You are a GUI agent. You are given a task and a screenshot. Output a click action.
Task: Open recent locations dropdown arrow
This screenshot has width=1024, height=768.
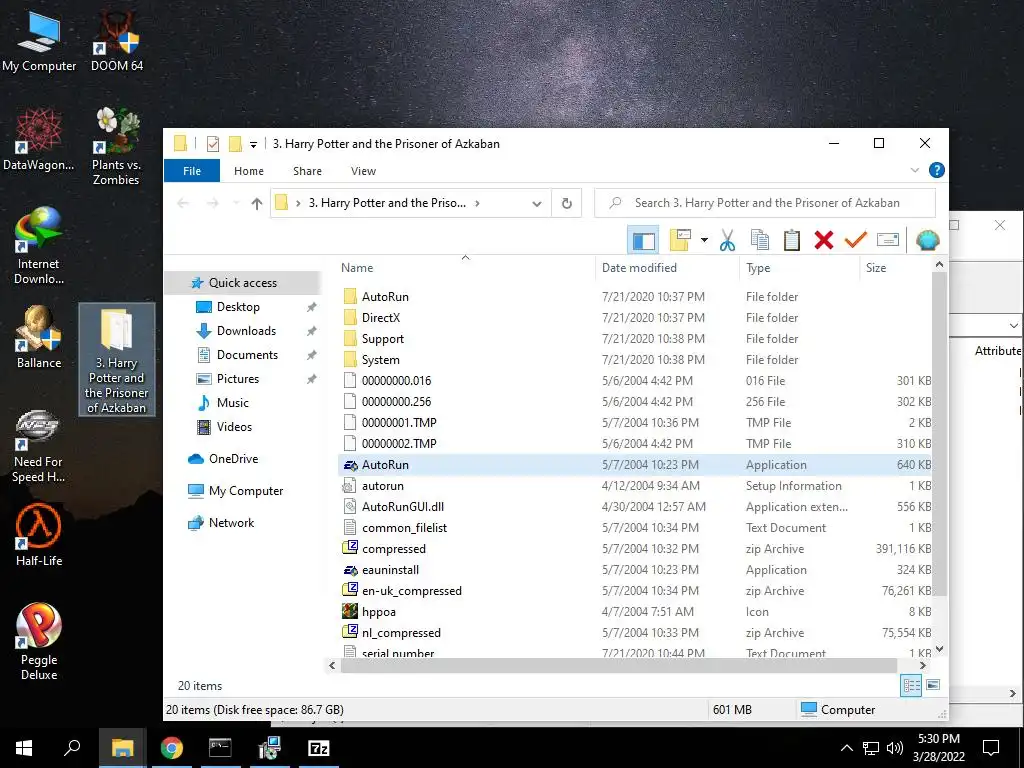pyautogui.click(x=236, y=204)
